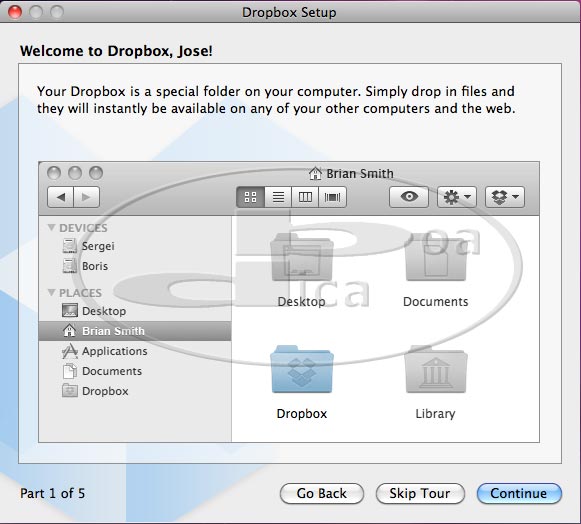The width and height of the screenshot is (581, 524).
Task: Collapse the DEVICES sidebar section
Action: pos(52,228)
